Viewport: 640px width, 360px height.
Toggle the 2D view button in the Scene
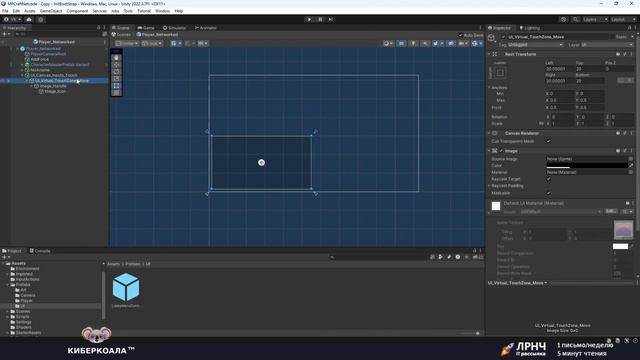401,43
